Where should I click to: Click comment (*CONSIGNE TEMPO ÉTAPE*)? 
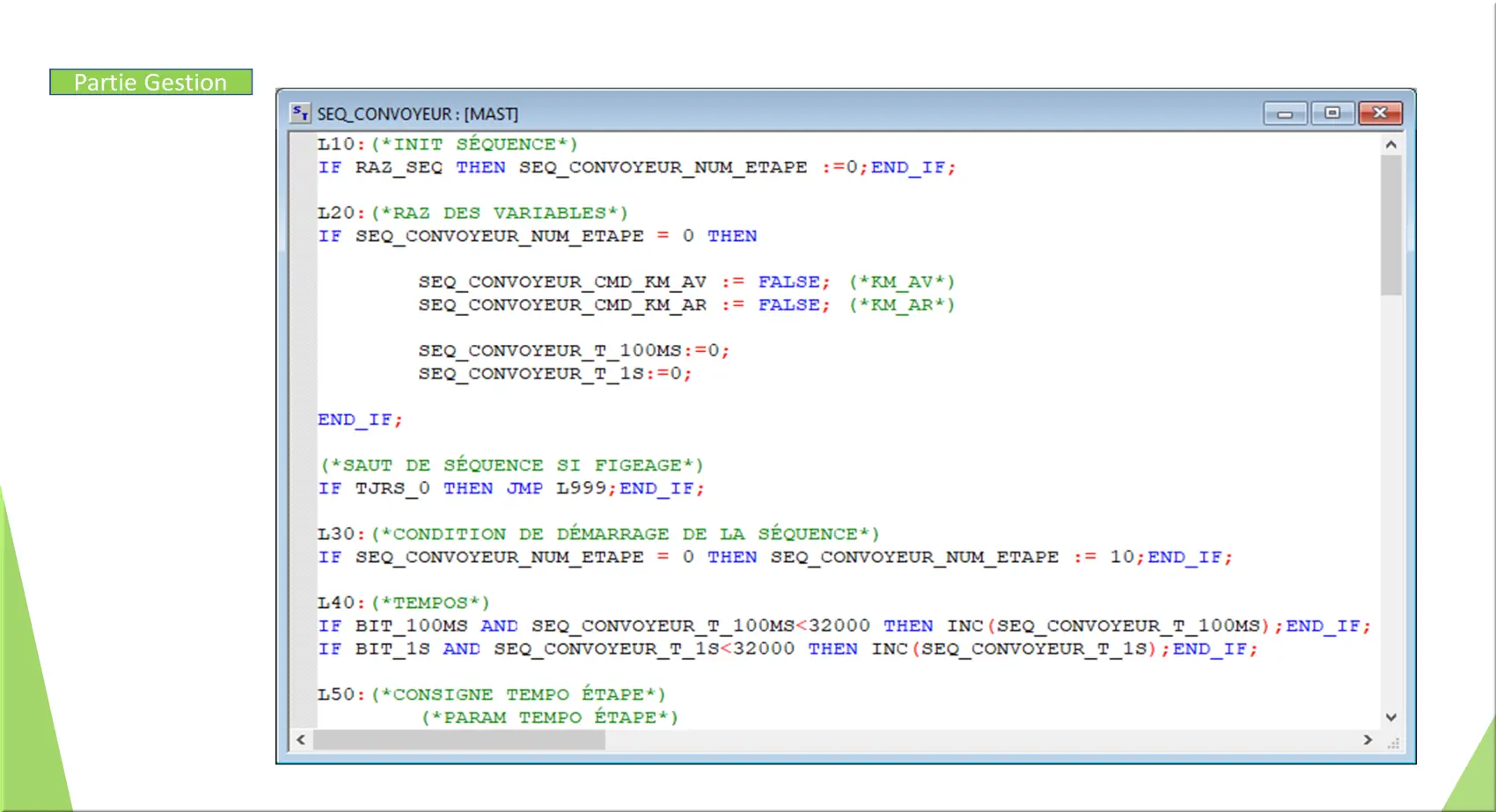pyautogui.click(x=518, y=694)
